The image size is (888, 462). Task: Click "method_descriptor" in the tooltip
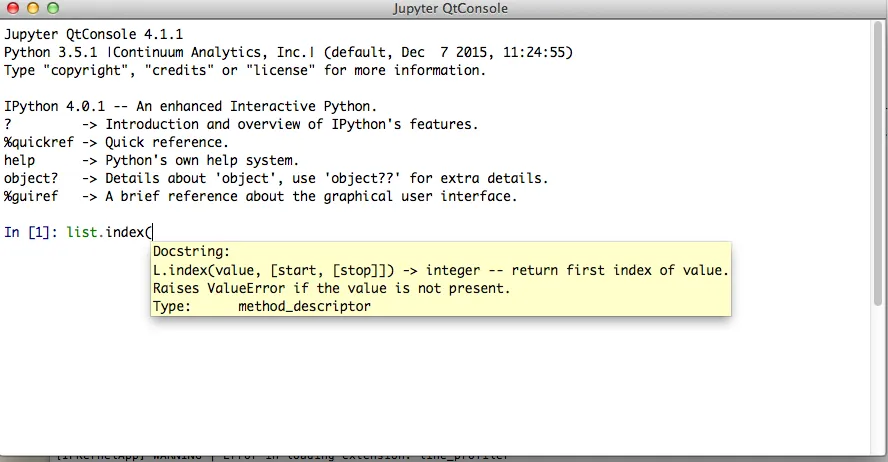point(304,306)
